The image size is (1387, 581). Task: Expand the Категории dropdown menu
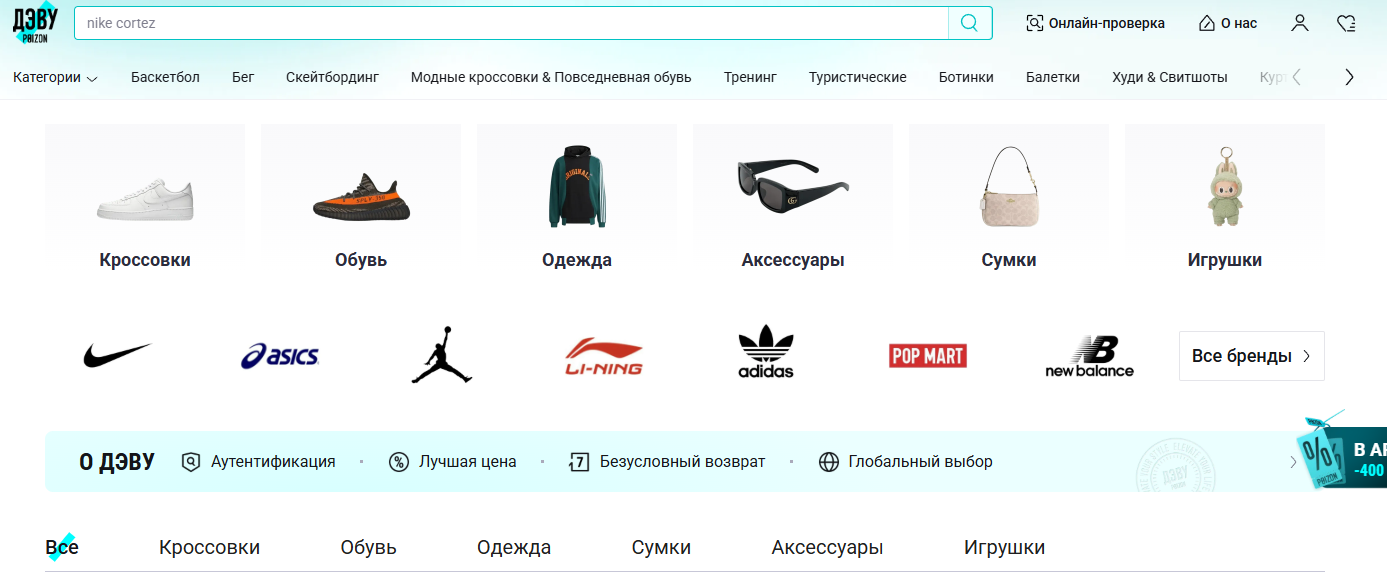click(55, 77)
